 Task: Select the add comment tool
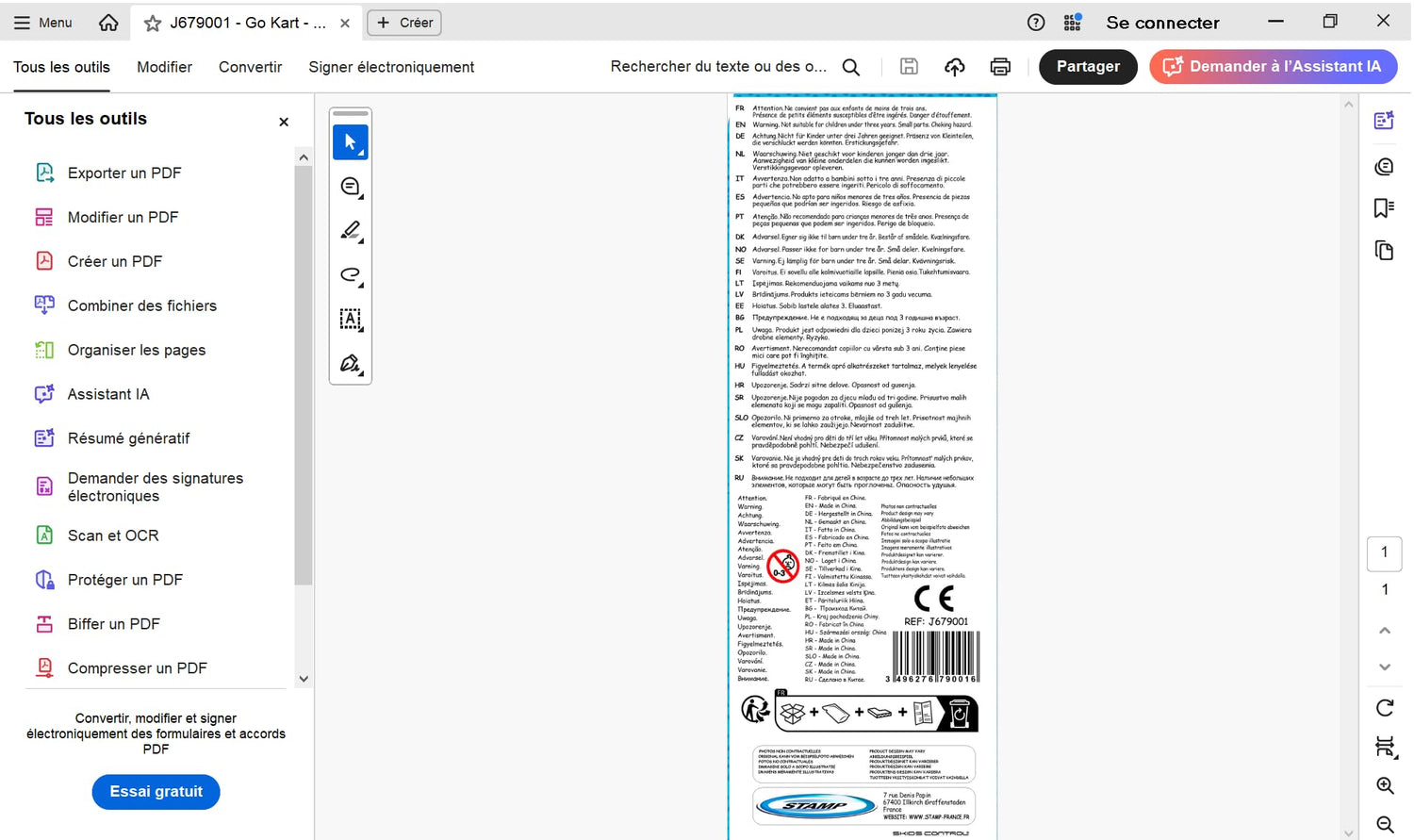pyautogui.click(x=351, y=187)
